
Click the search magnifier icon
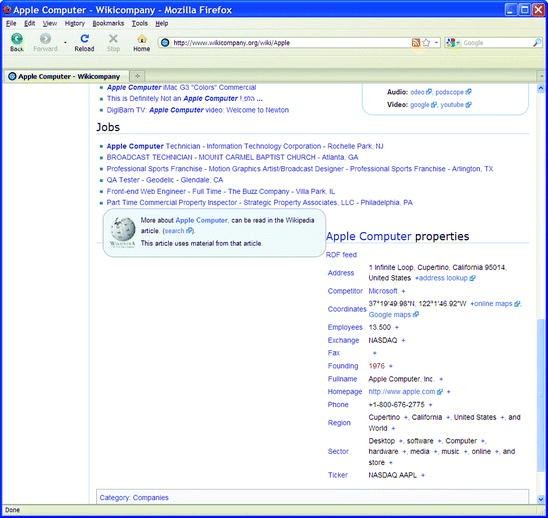537,43
